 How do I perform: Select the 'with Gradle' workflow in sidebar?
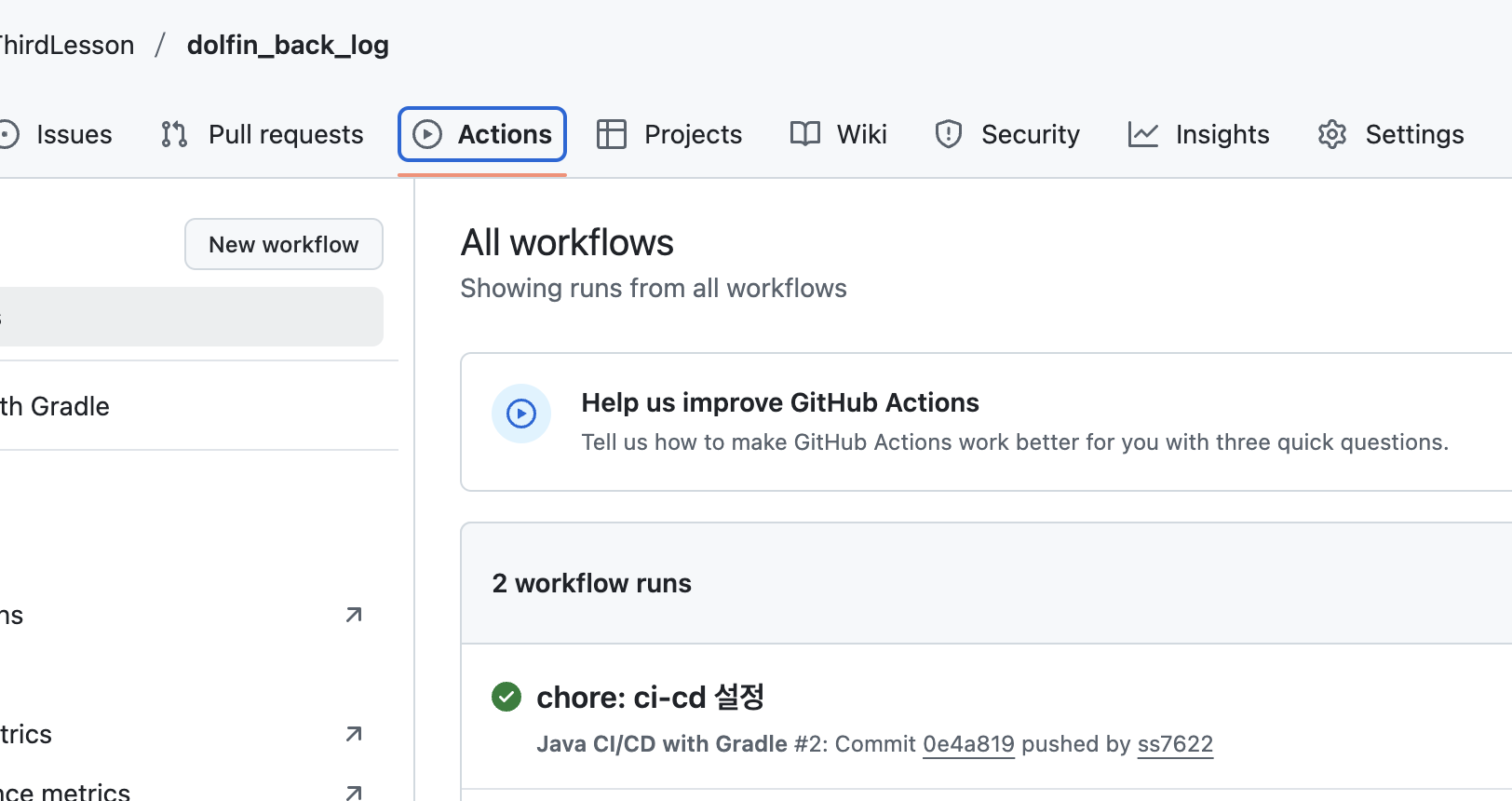[x=55, y=406]
